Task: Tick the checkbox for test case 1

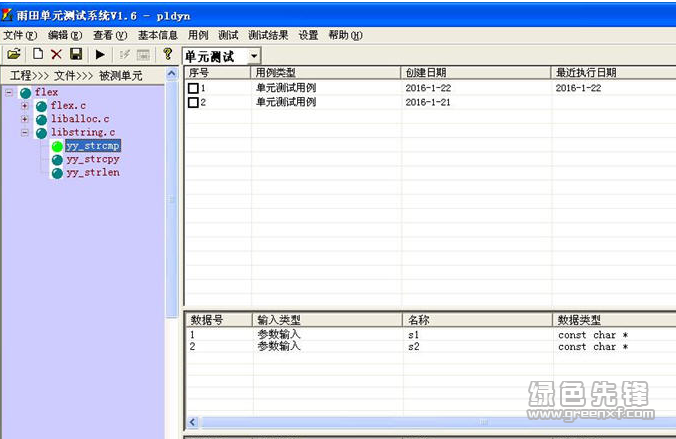Action: click(x=194, y=88)
